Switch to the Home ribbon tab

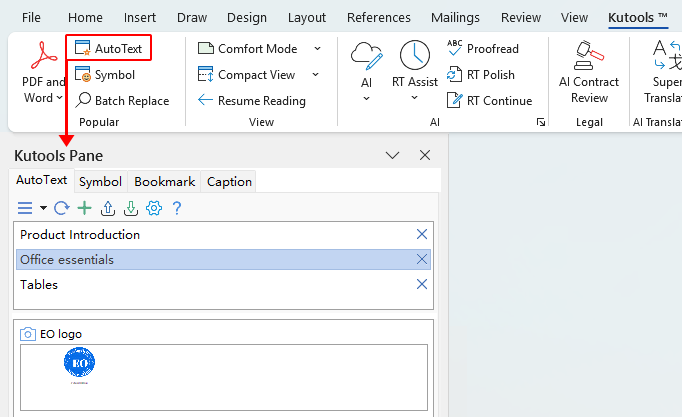(85, 17)
